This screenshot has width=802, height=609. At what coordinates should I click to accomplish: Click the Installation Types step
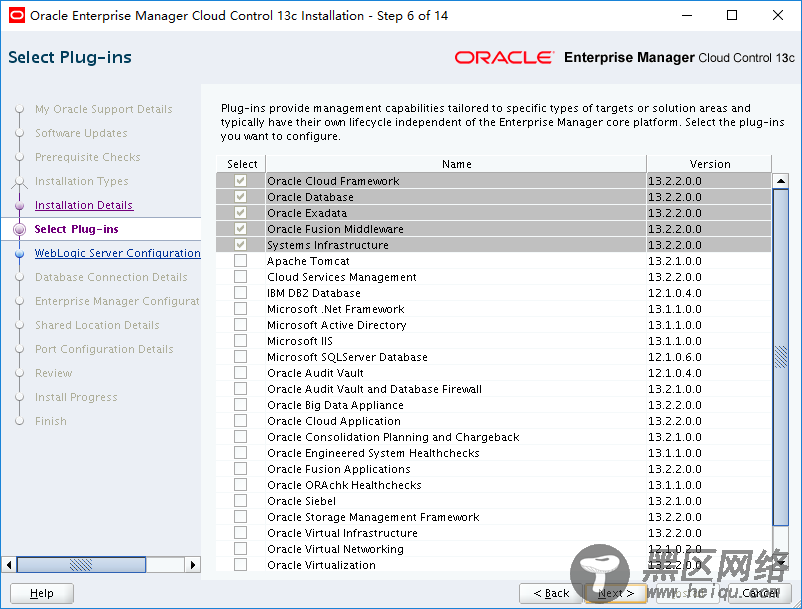coord(82,181)
